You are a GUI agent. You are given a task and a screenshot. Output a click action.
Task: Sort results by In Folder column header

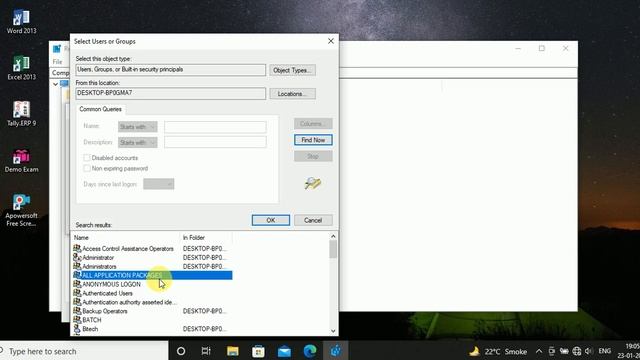click(x=206, y=238)
